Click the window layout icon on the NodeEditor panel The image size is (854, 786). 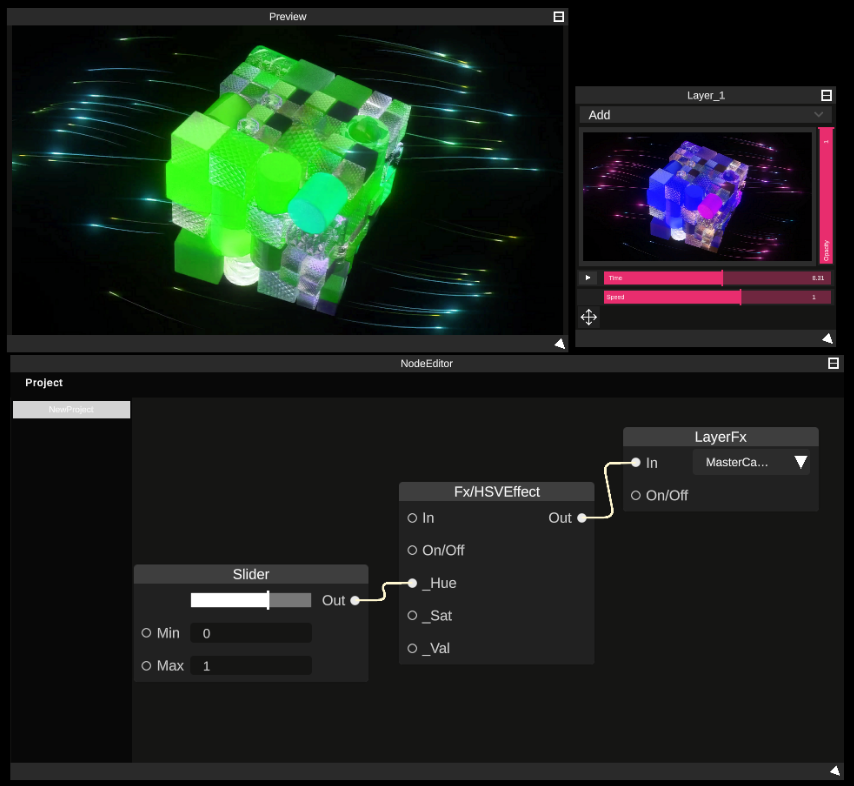(x=834, y=363)
